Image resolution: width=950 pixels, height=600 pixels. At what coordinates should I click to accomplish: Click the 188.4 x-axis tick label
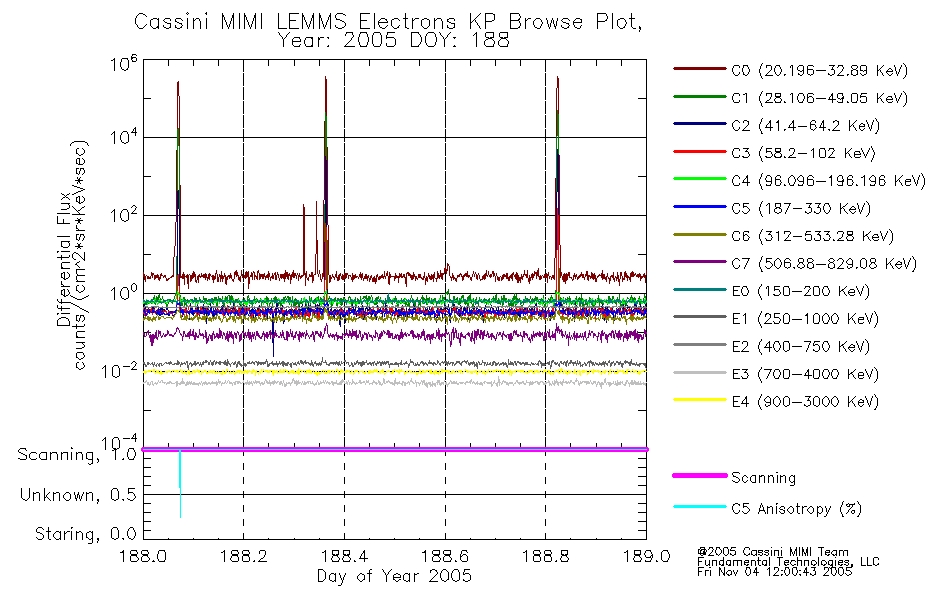[x=344, y=556]
